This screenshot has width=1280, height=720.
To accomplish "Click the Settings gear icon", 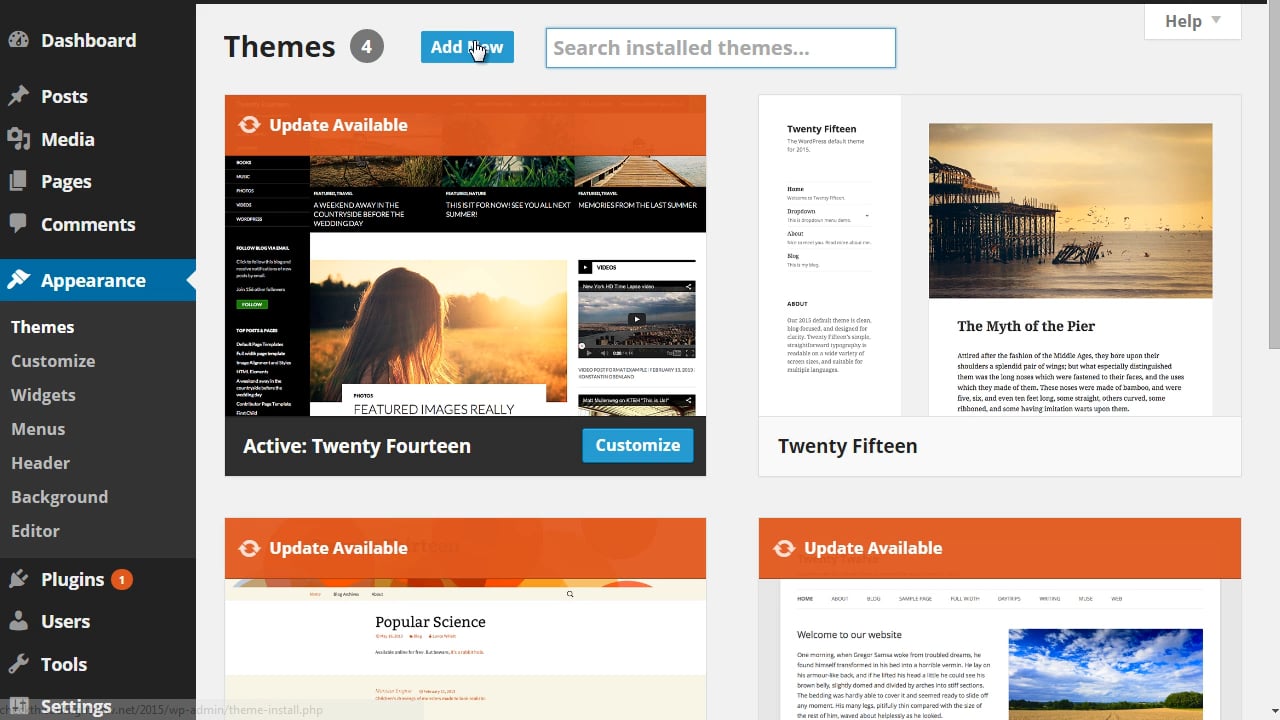I will [x=19, y=705].
